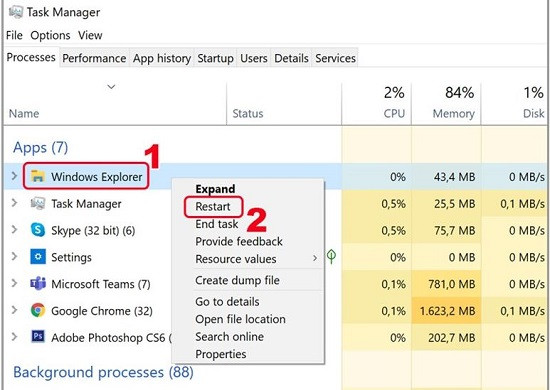Open the File menu
The image size is (550, 390).
point(14,35)
